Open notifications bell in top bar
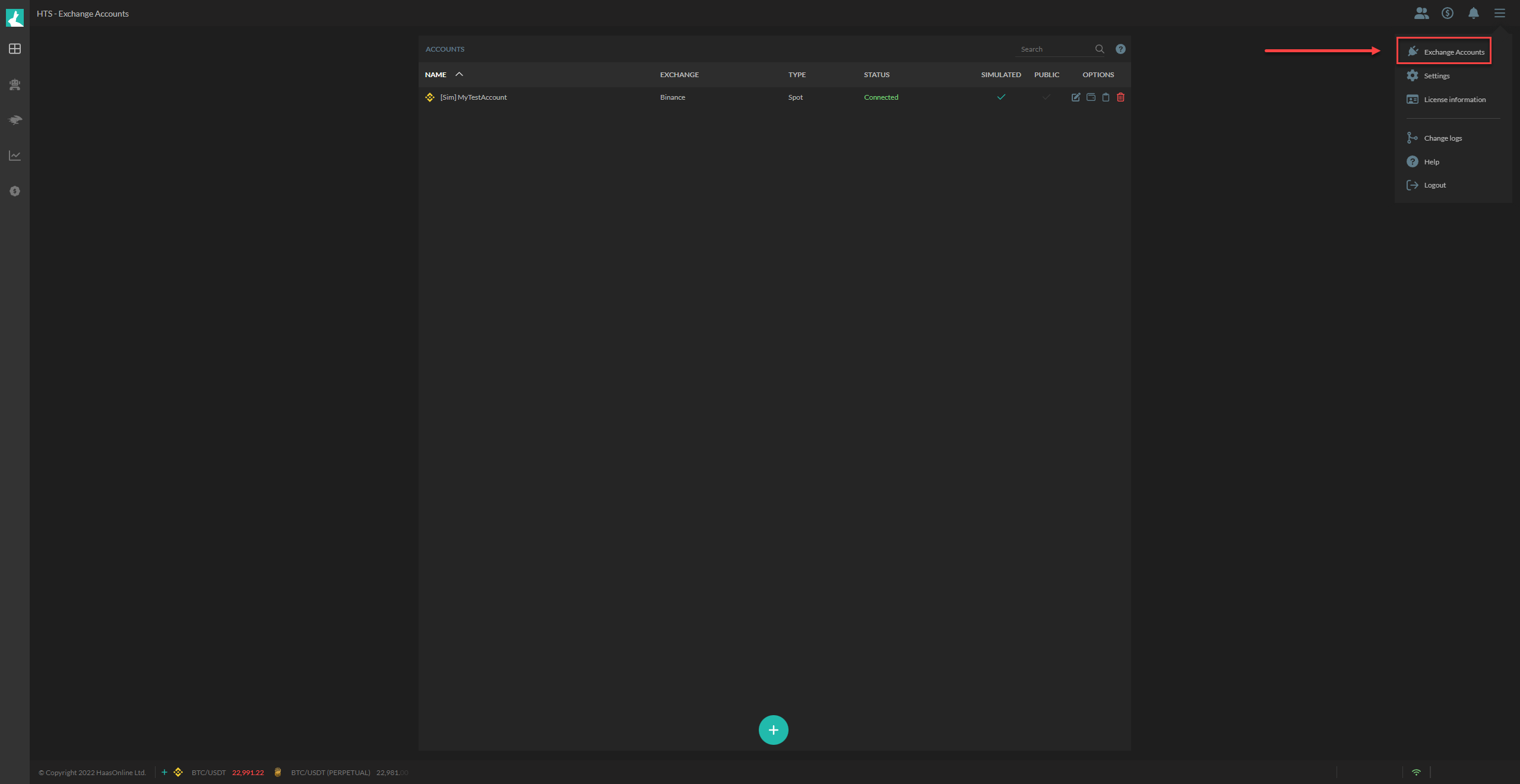 click(x=1473, y=13)
